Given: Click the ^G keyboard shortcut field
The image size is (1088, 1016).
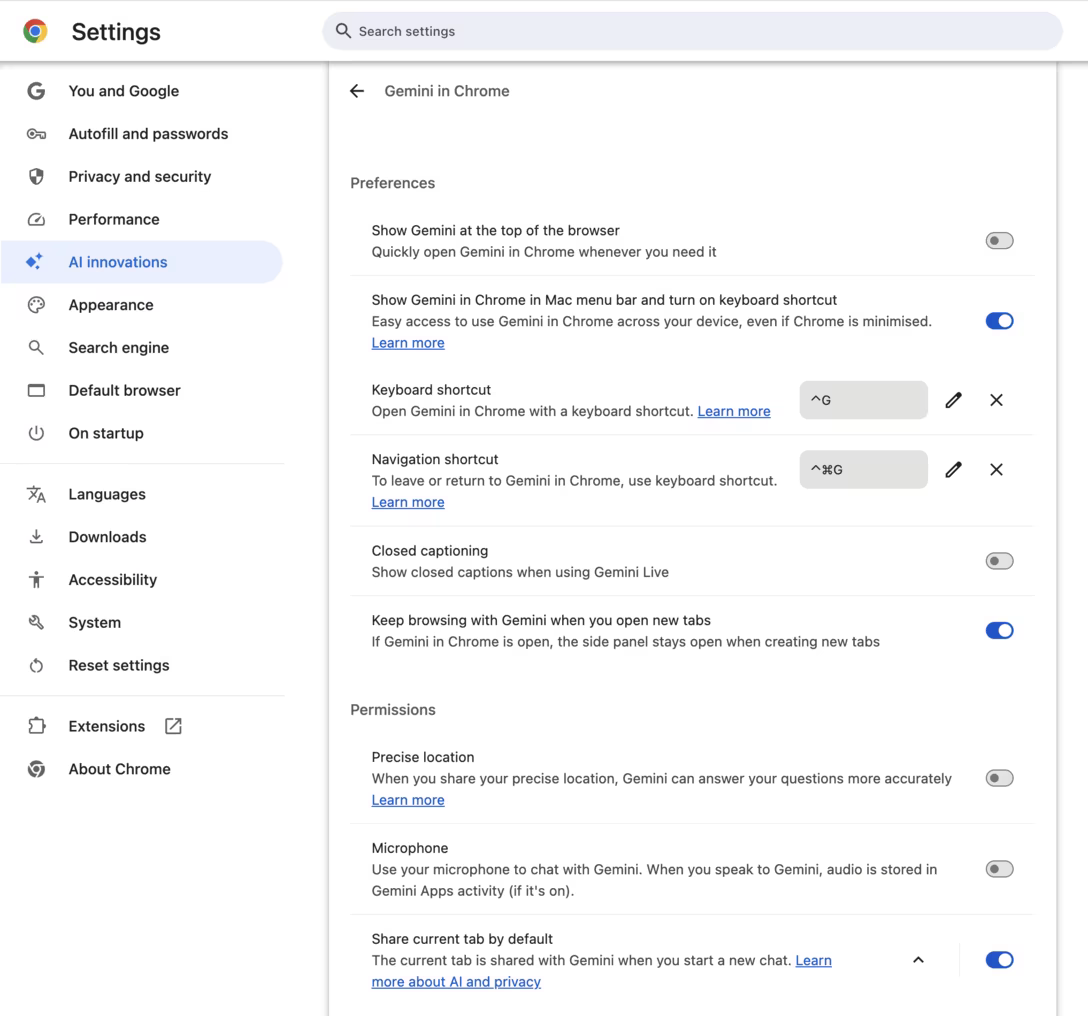Looking at the screenshot, I should 863,400.
